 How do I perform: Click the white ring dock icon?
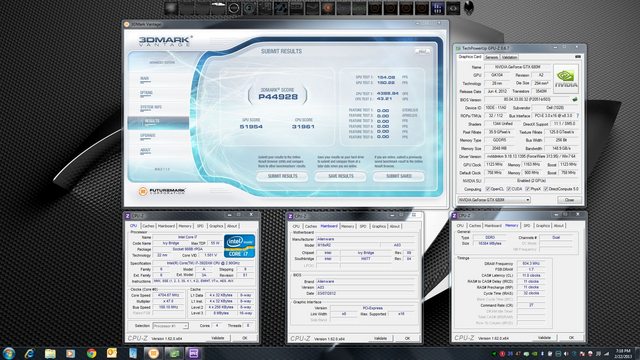tap(233, 8)
